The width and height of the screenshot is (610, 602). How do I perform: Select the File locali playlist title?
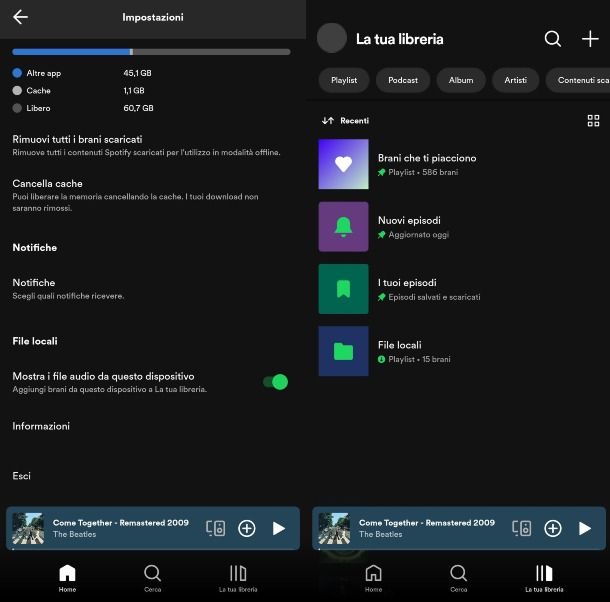[400, 345]
